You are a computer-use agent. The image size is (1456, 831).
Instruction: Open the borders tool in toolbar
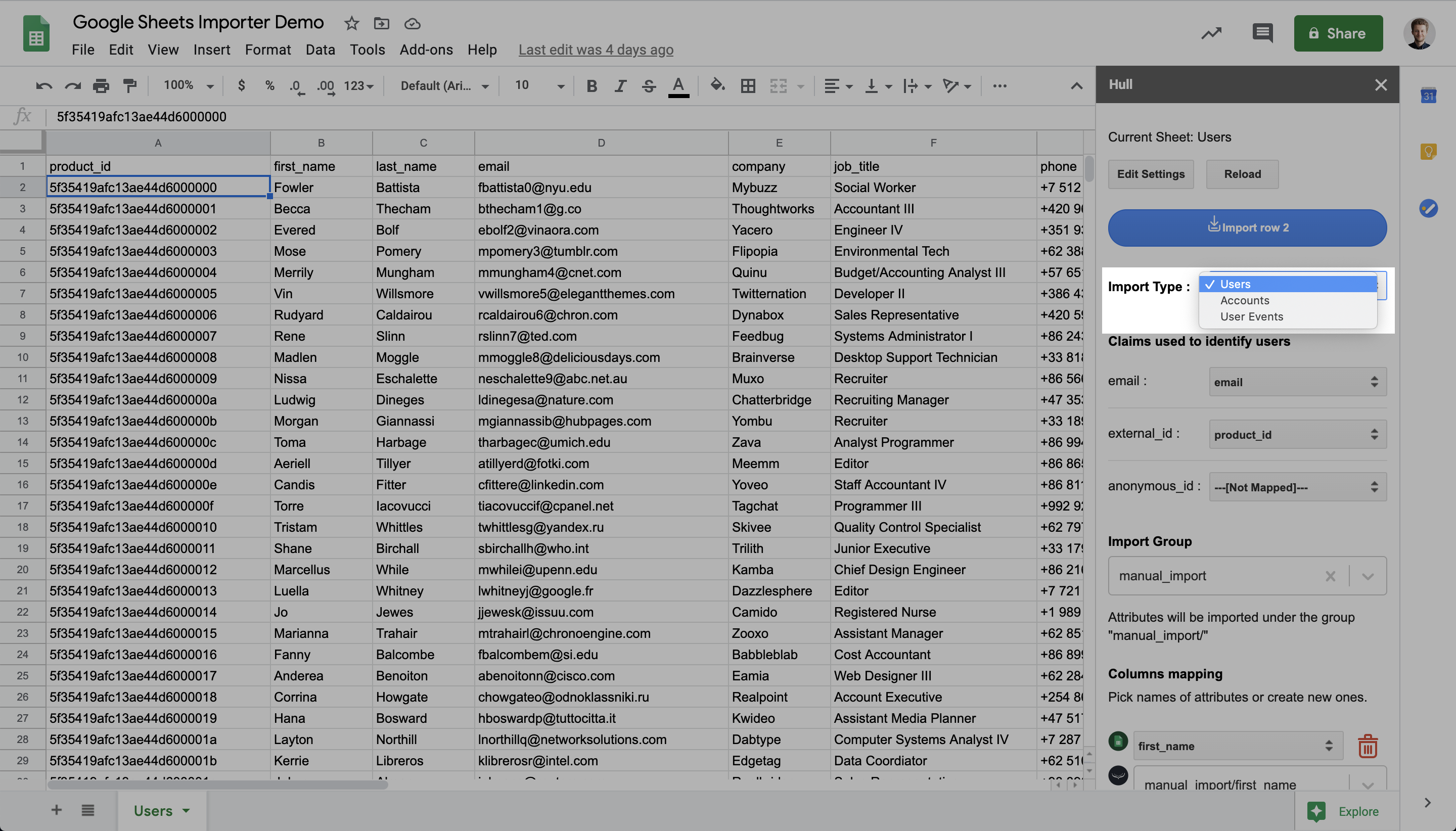[x=748, y=85]
